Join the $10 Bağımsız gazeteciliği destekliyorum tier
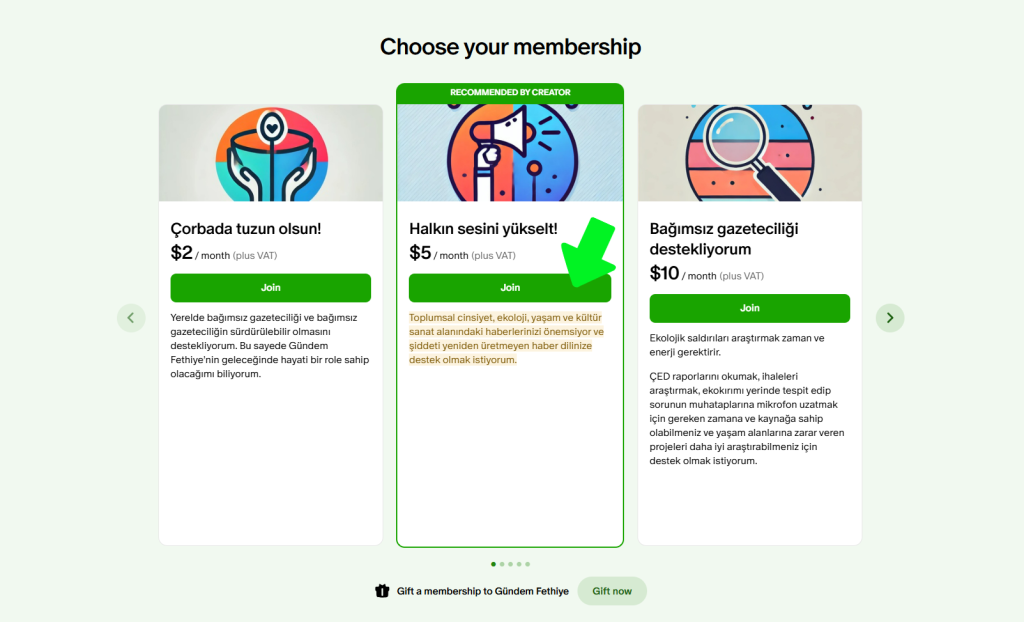The image size is (1024, 622). 749,308
